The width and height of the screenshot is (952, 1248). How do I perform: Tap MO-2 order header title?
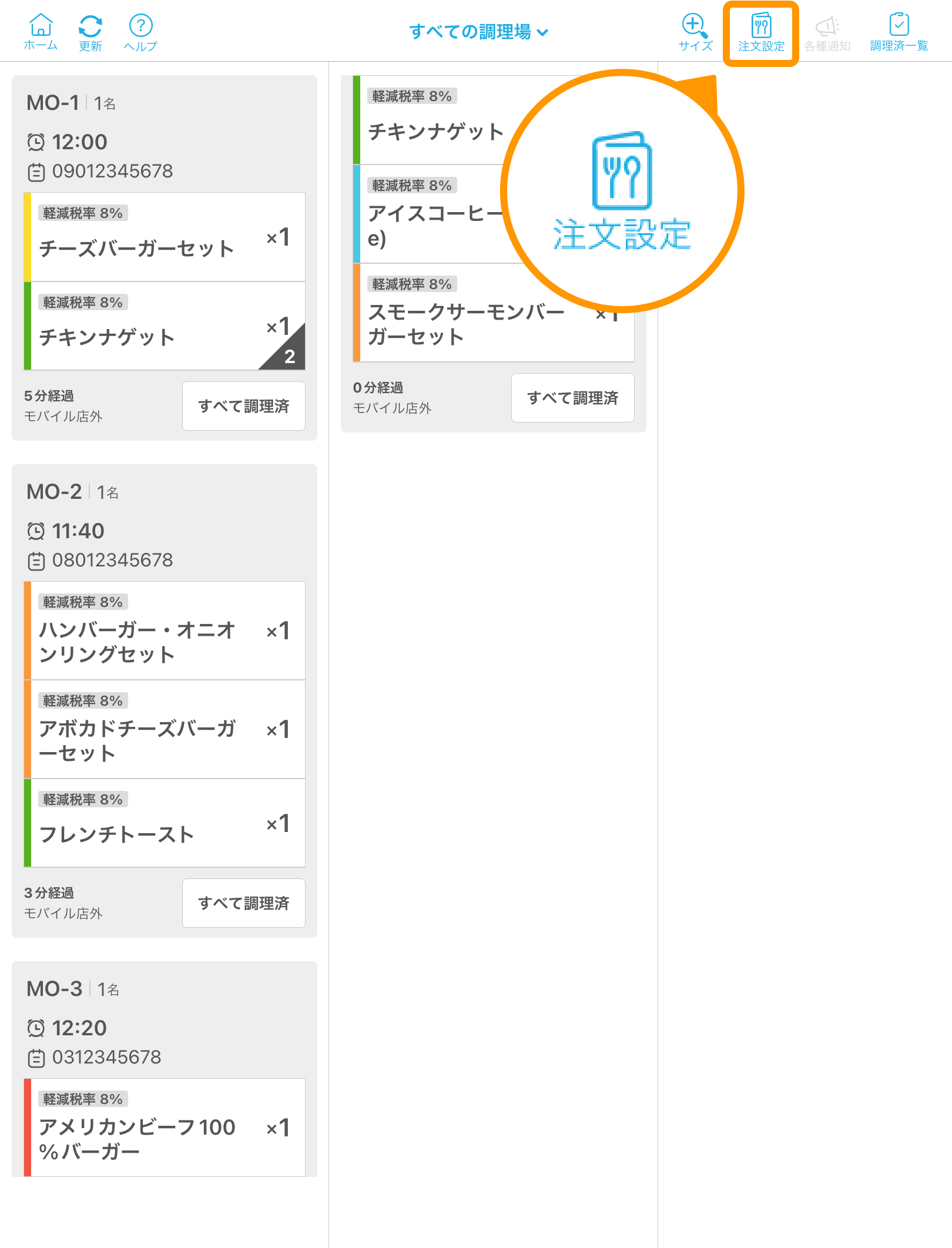[54, 492]
